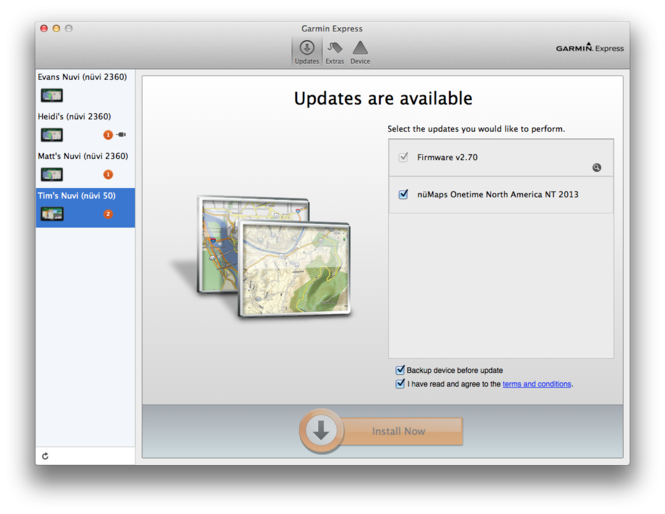Open the Extras toolbar tab
This screenshot has width=665, height=514.
[x=335, y=53]
